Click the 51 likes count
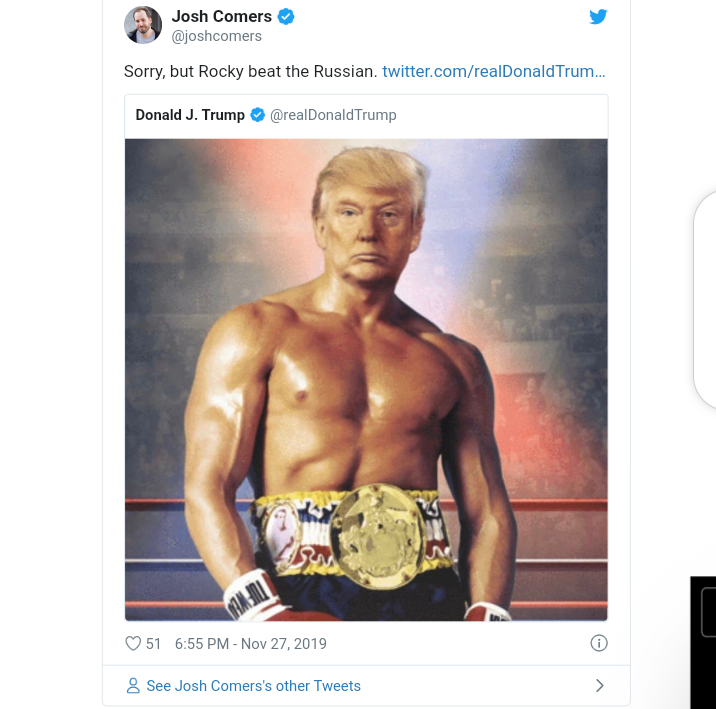 [153, 644]
